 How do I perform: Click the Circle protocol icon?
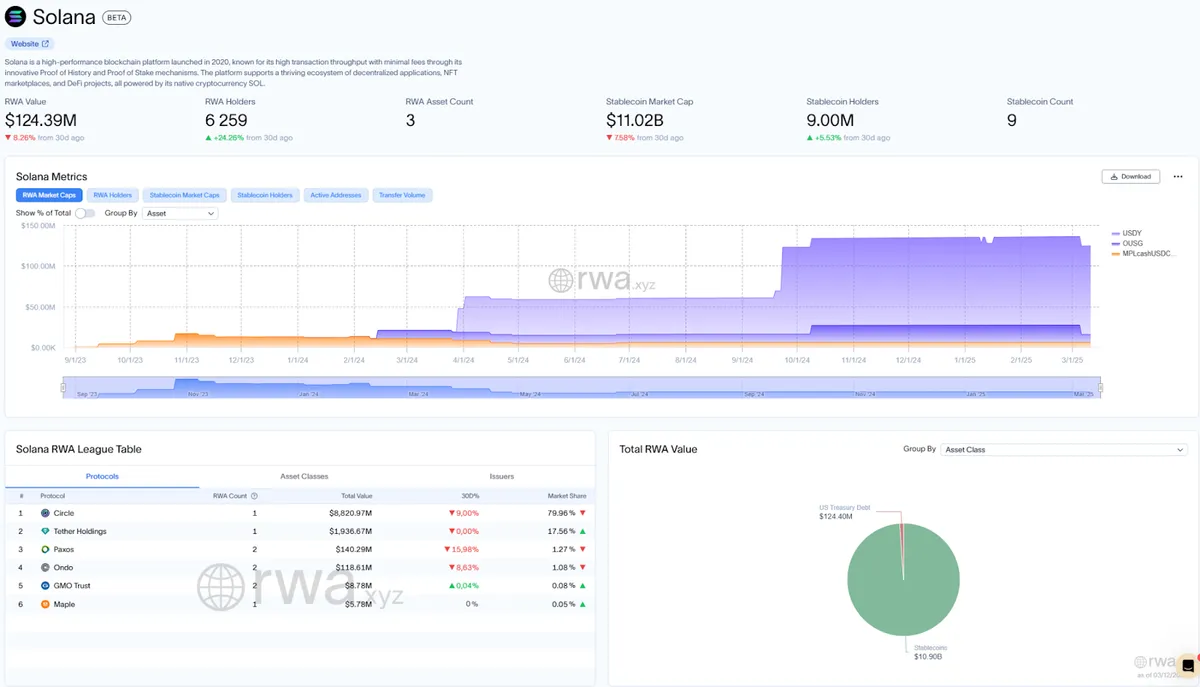point(45,513)
